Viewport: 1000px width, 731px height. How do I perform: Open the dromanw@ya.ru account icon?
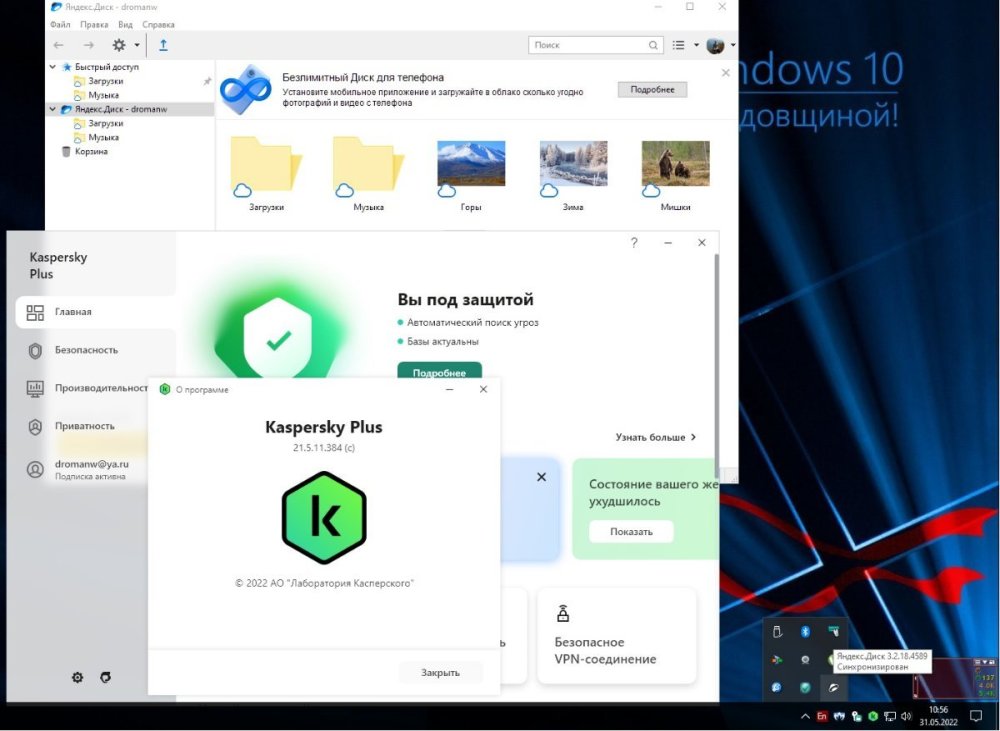35,469
